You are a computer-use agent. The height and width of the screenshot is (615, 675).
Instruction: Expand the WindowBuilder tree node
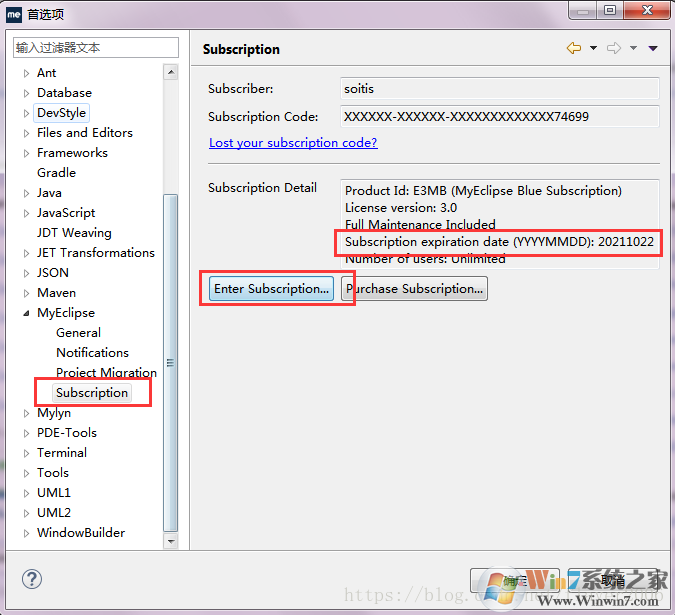[26, 533]
